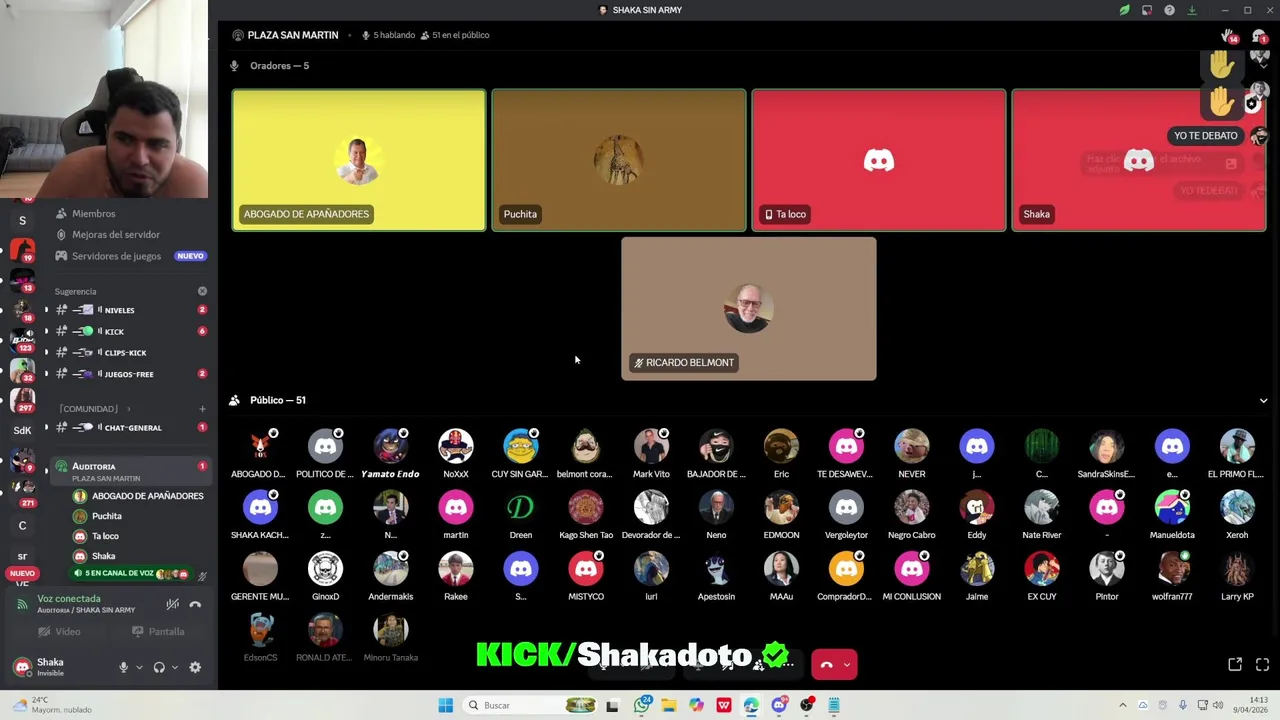Click NoXxX audience avatar
The image size is (1280, 720).
tap(456, 446)
